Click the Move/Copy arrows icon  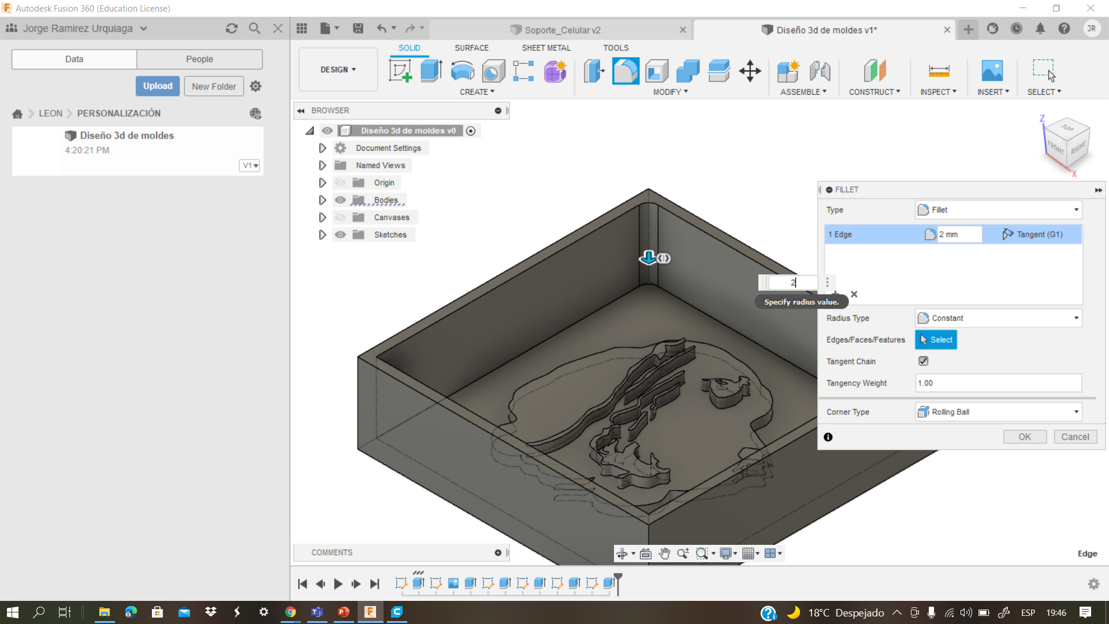pyautogui.click(x=750, y=70)
